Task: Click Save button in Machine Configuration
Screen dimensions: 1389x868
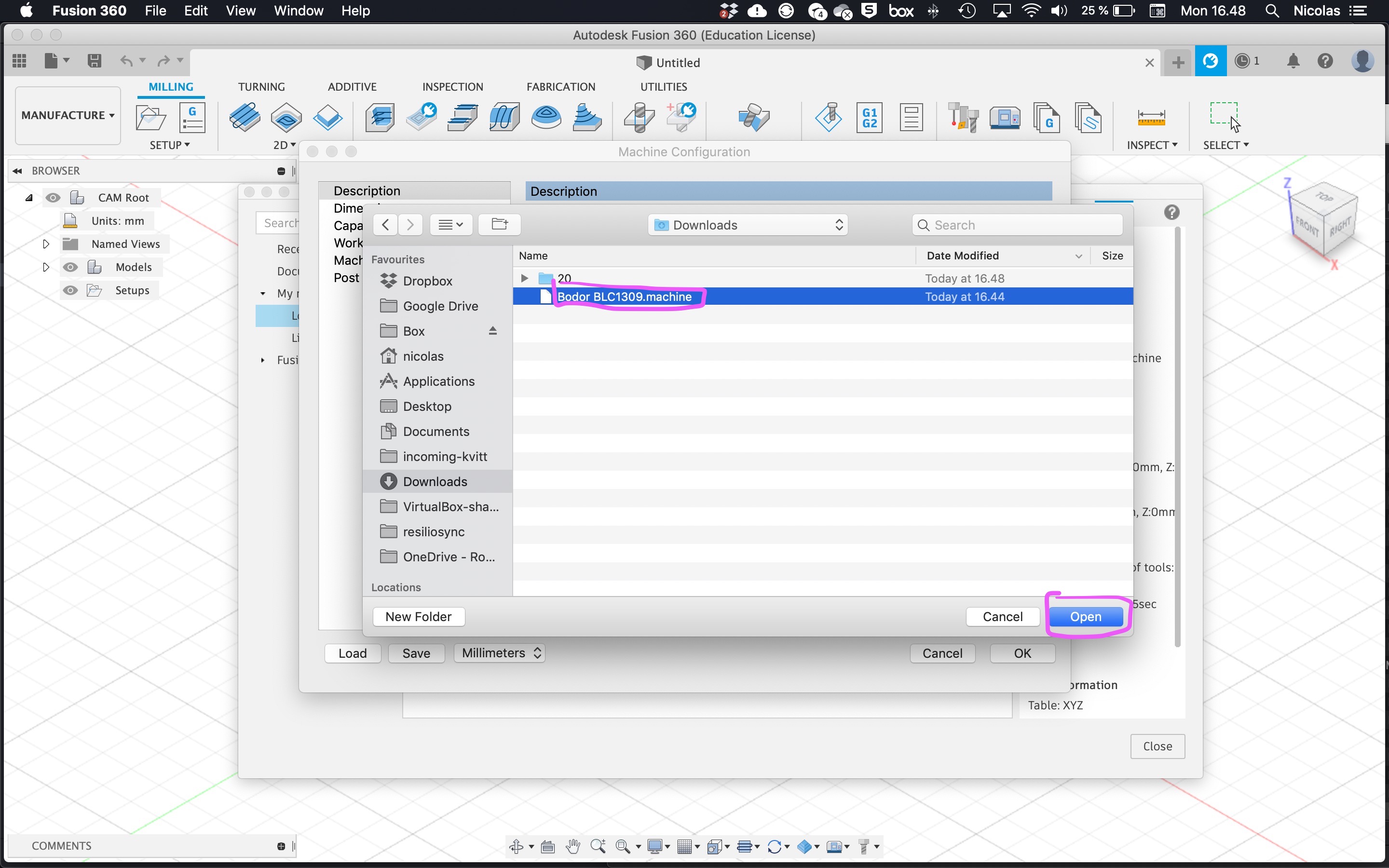Action: [416, 653]
